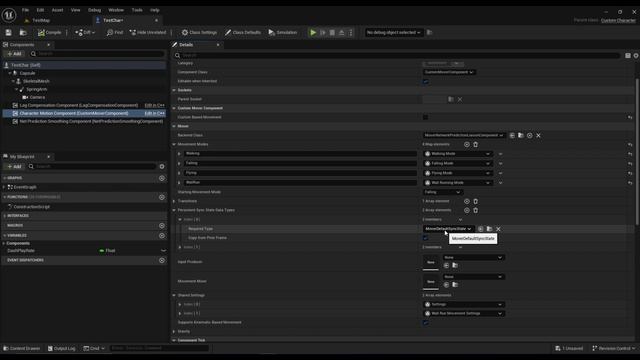
Task: Open the debug object selection dropdown
Action: (393, 32)
